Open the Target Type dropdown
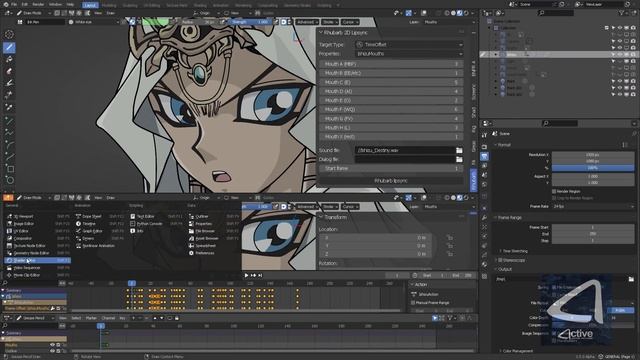The image size is (640, 360). pyautogui.click(x=409, y=44)
